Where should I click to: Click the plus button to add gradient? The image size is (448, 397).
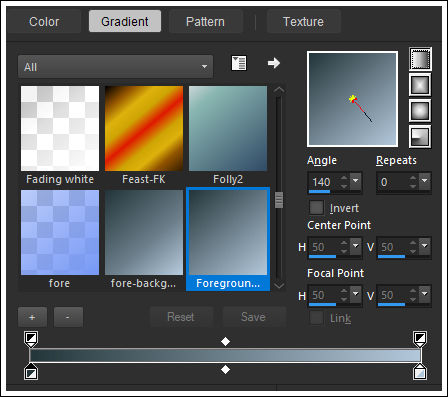[32, 317]
